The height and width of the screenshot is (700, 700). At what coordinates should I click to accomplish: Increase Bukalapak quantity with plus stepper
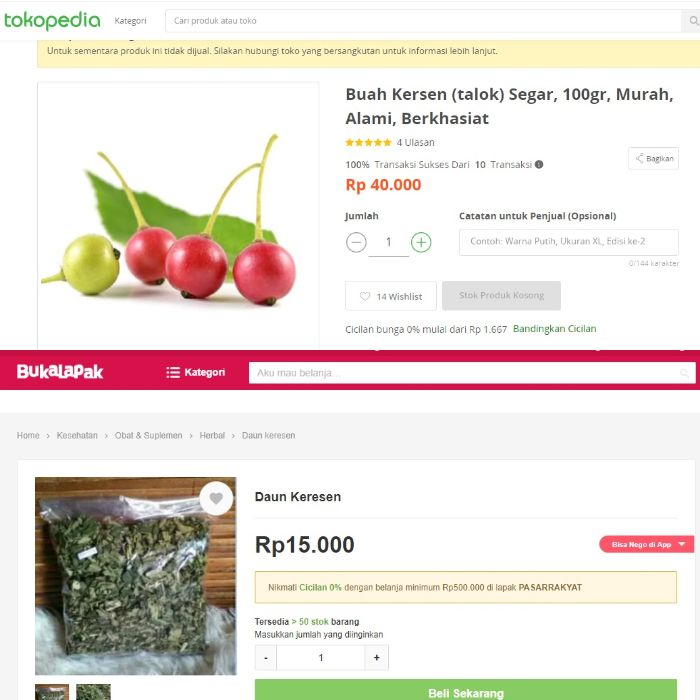(376, 657)
